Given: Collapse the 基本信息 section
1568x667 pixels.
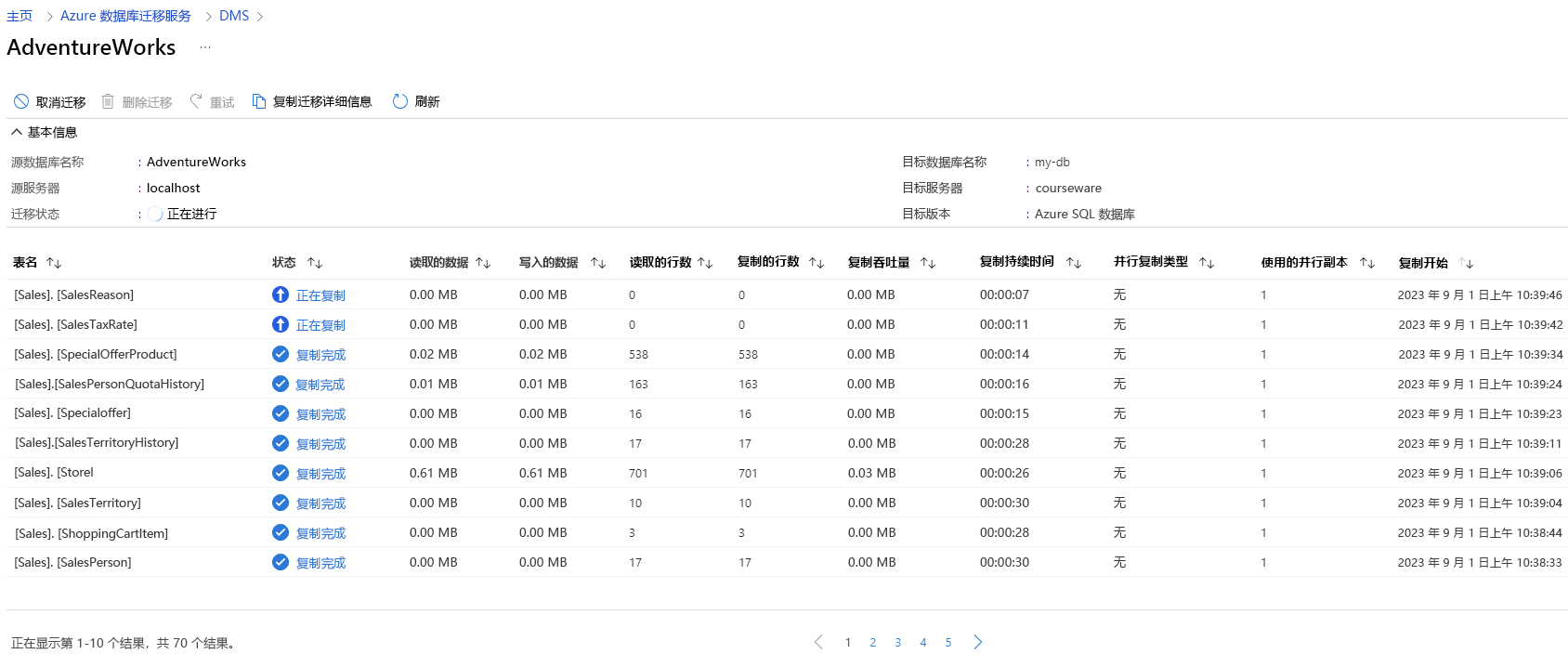Looking at the screenshot, I should tap(17, 132).
